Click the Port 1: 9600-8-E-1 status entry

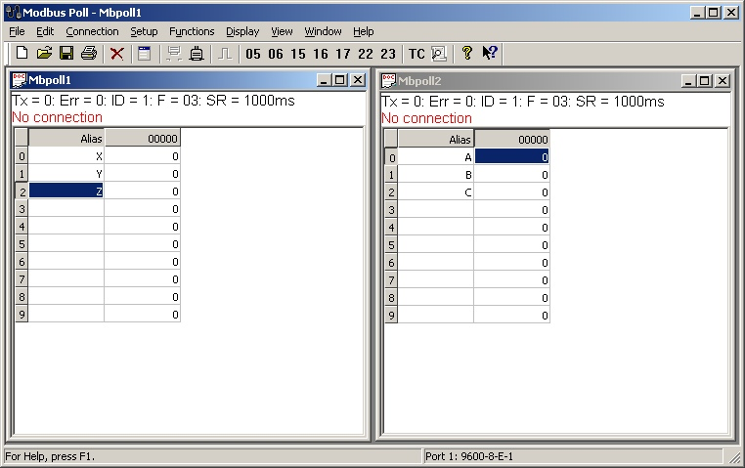(469, 456)
